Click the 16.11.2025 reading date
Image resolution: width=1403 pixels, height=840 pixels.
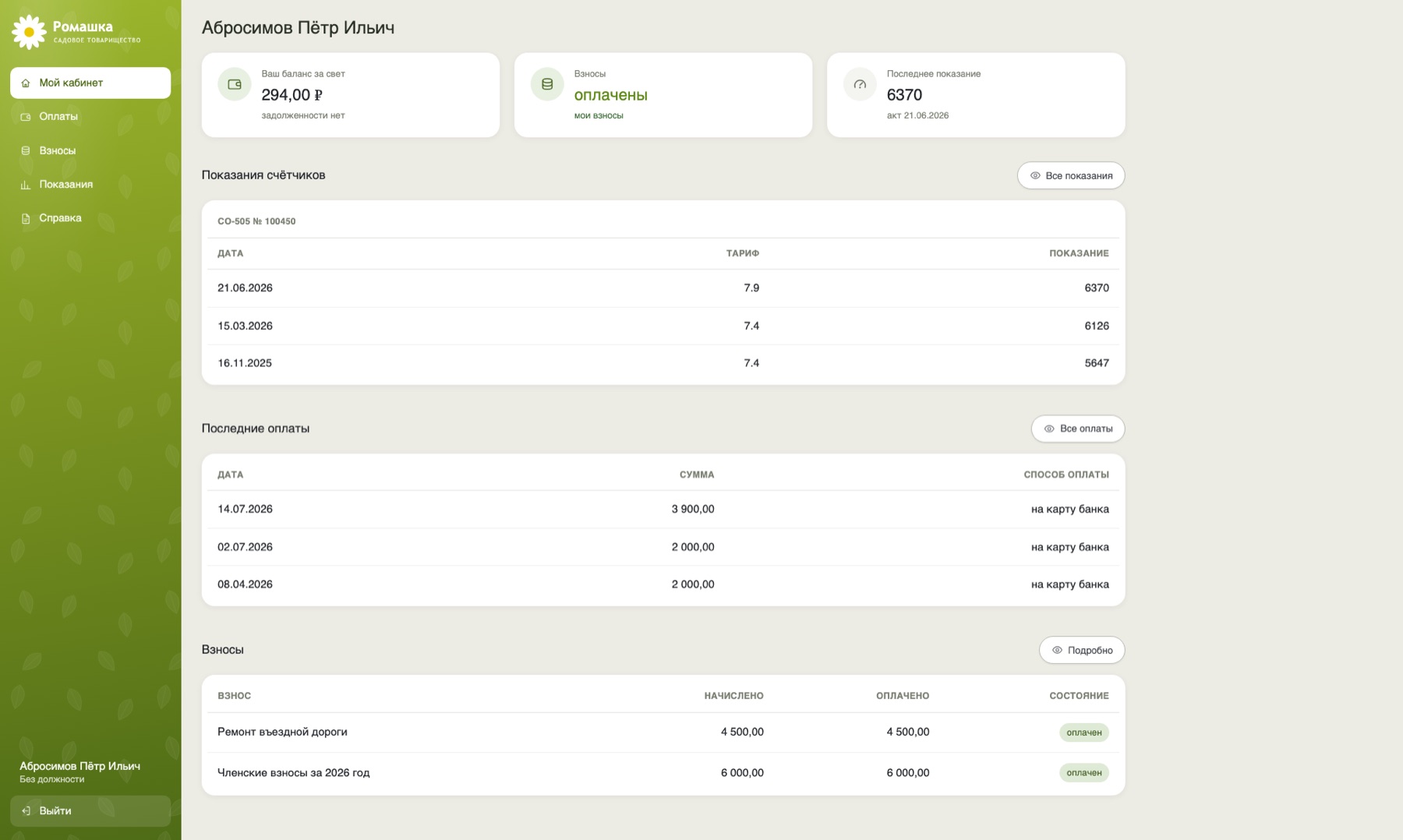tap(245, 363)
